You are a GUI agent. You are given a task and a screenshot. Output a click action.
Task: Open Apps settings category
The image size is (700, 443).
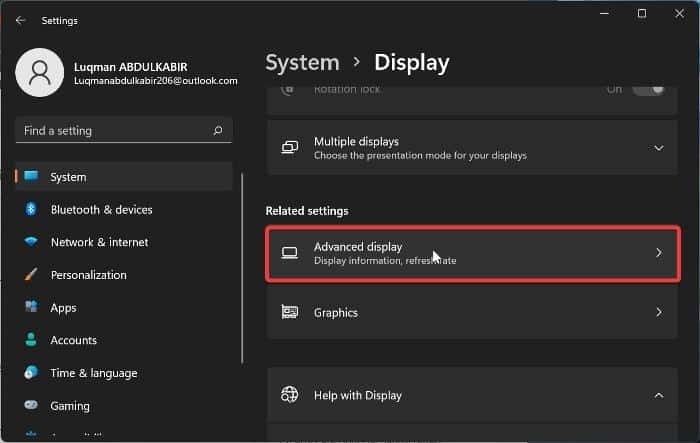[x=63, y=308]
